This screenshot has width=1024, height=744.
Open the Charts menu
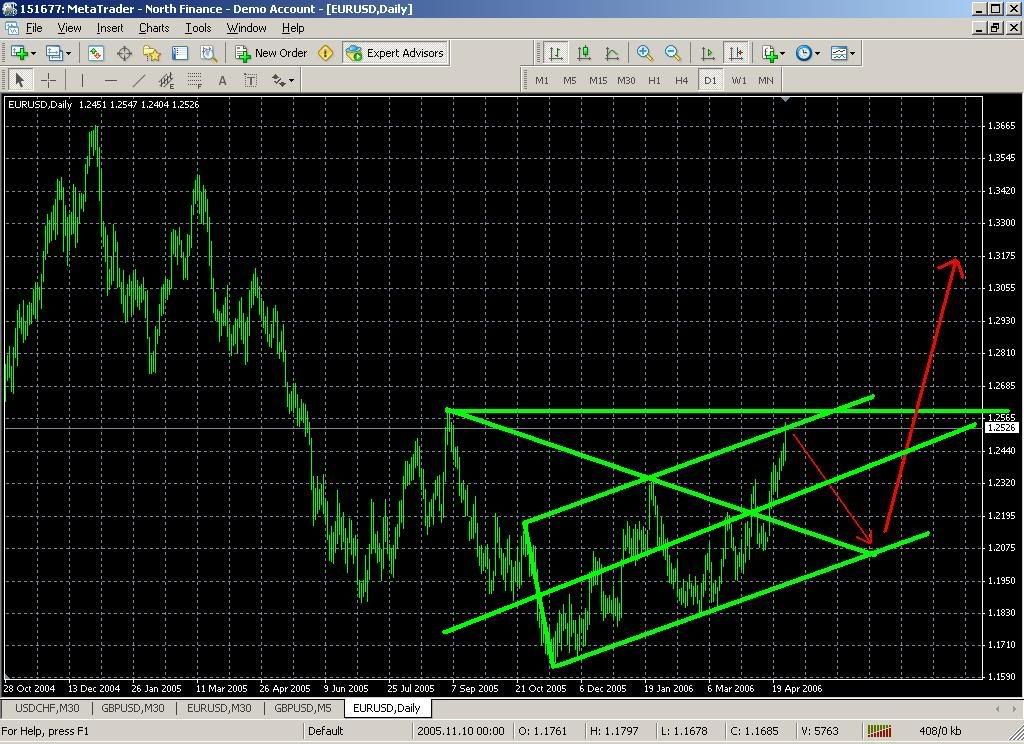(x=154, y=28)
